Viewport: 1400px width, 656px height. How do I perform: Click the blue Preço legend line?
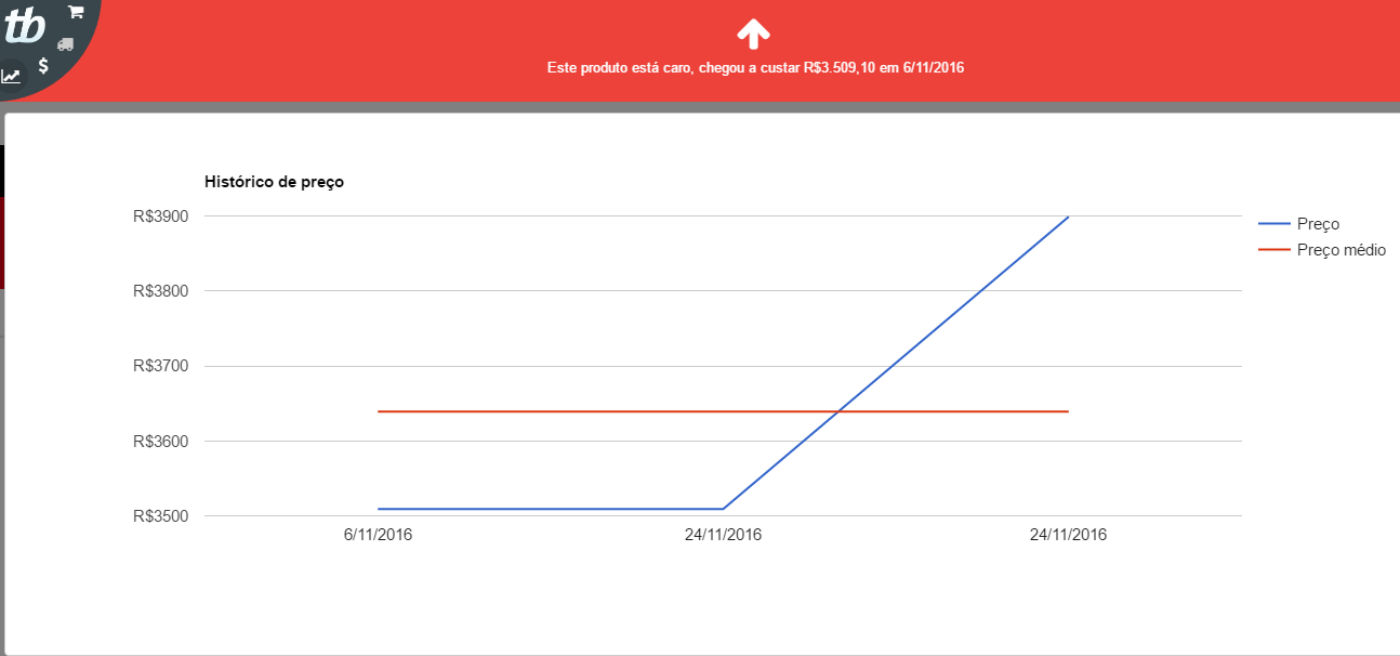[x=1273, y=224]
